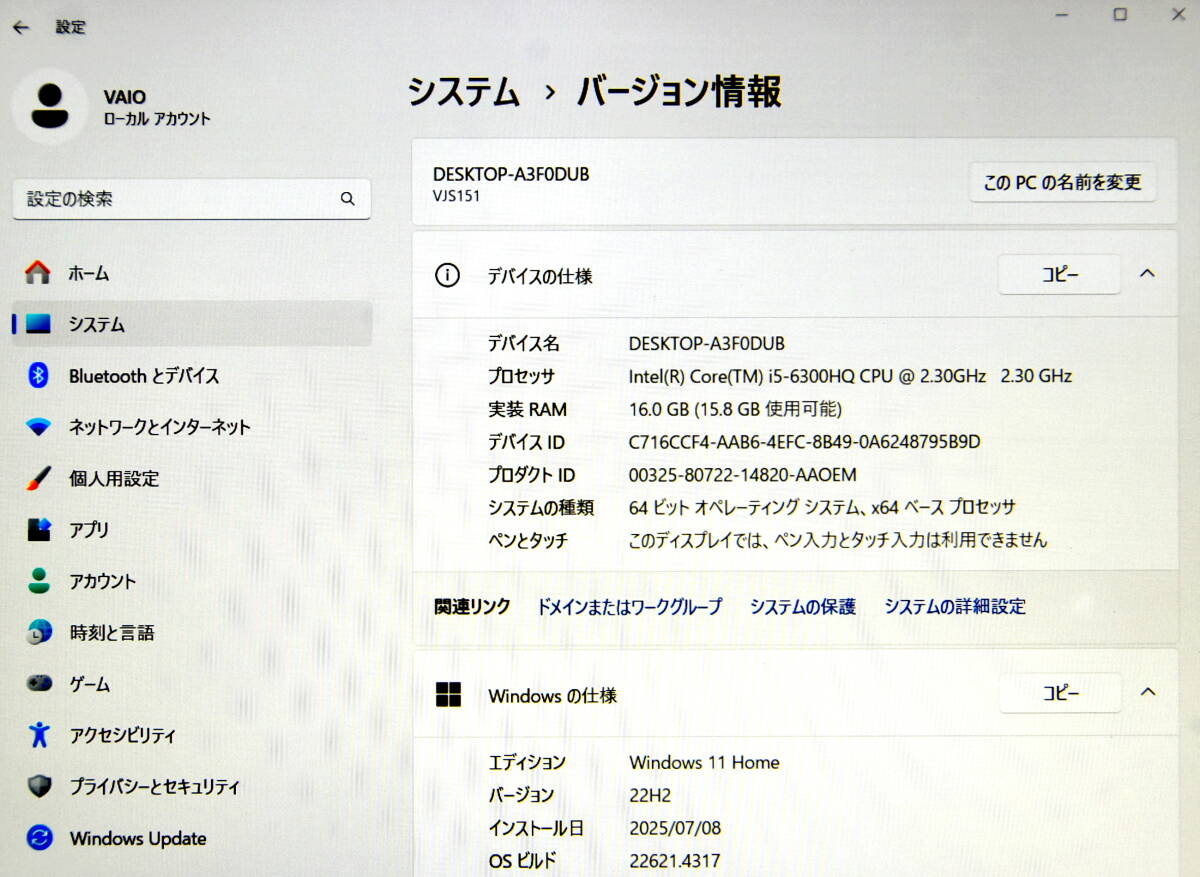This screenshot has height=877, width=1200.
Task: Click the RAM value 16.0 GB
Action: tap(735, 409)
